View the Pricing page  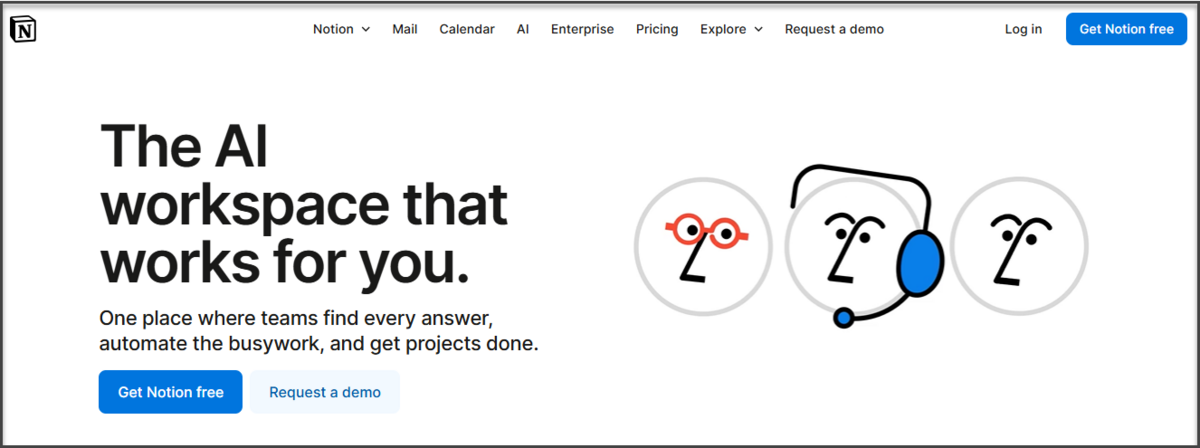point(657,29)
